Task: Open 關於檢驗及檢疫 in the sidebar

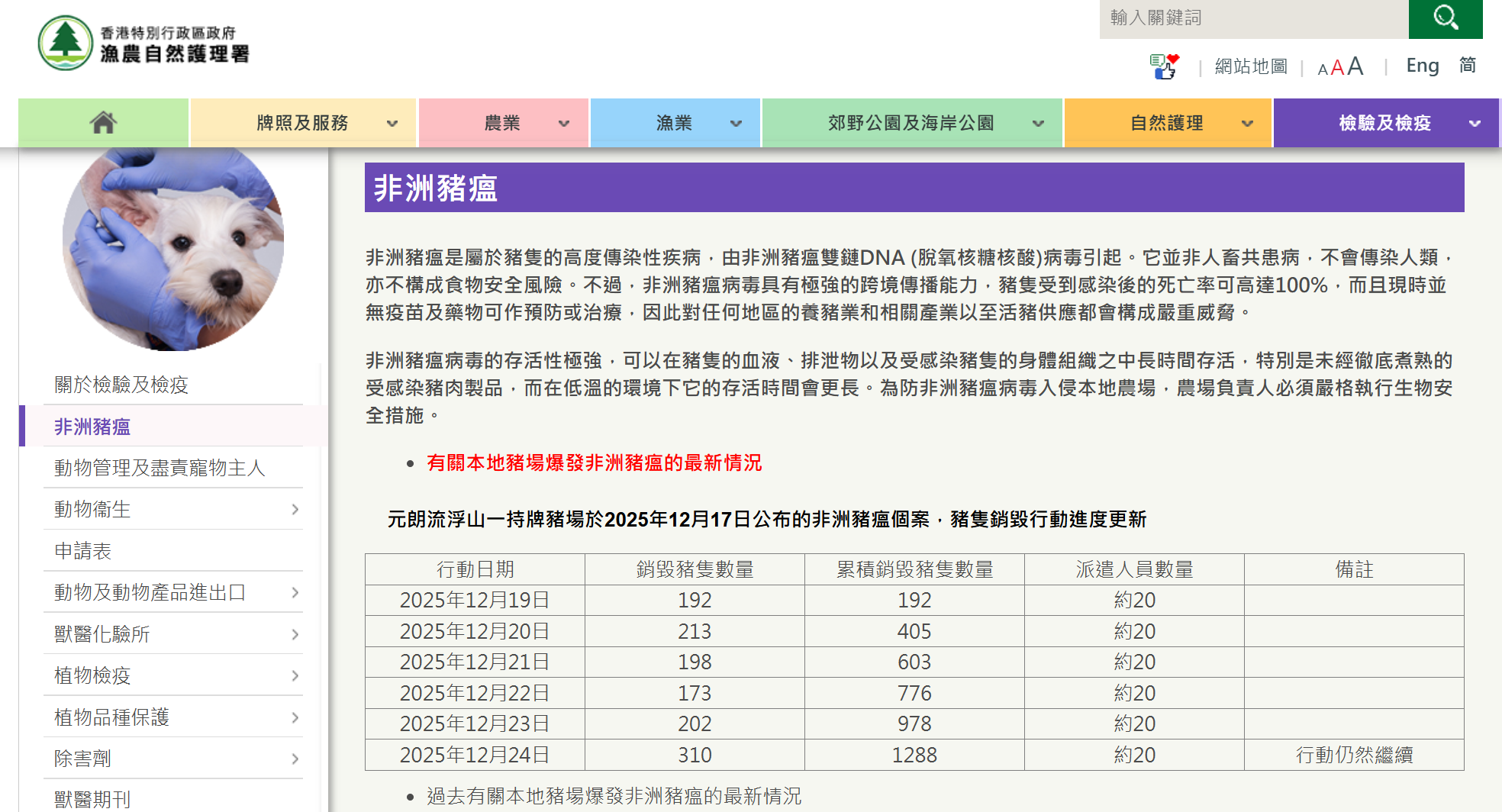Action: (121, 385)
